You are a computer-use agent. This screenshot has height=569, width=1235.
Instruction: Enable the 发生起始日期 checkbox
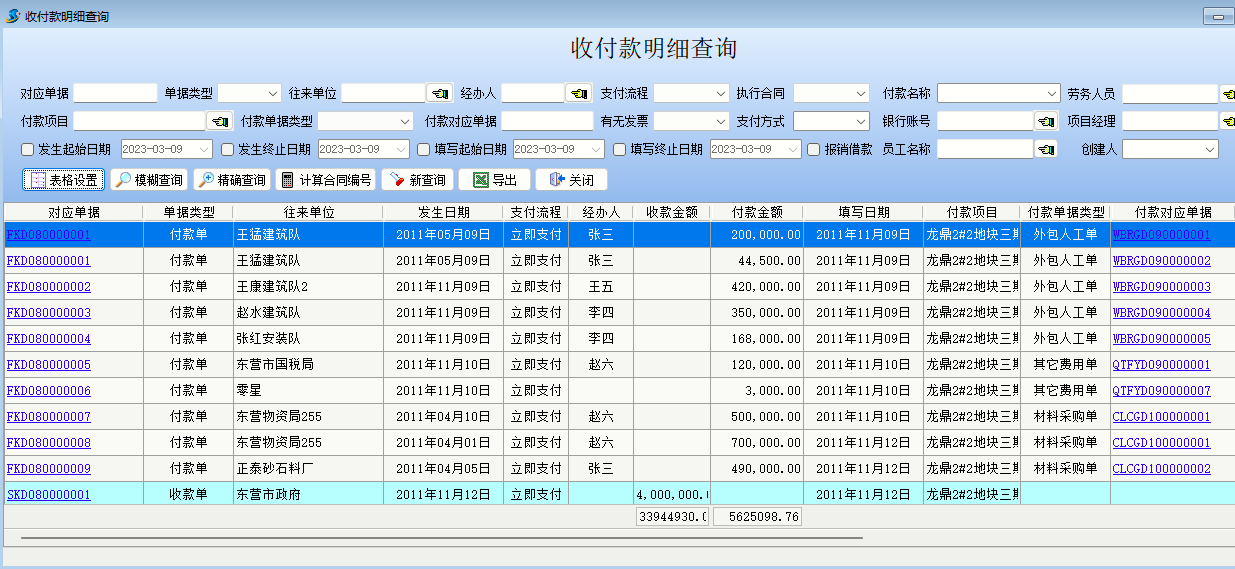(x=28, y=149)
